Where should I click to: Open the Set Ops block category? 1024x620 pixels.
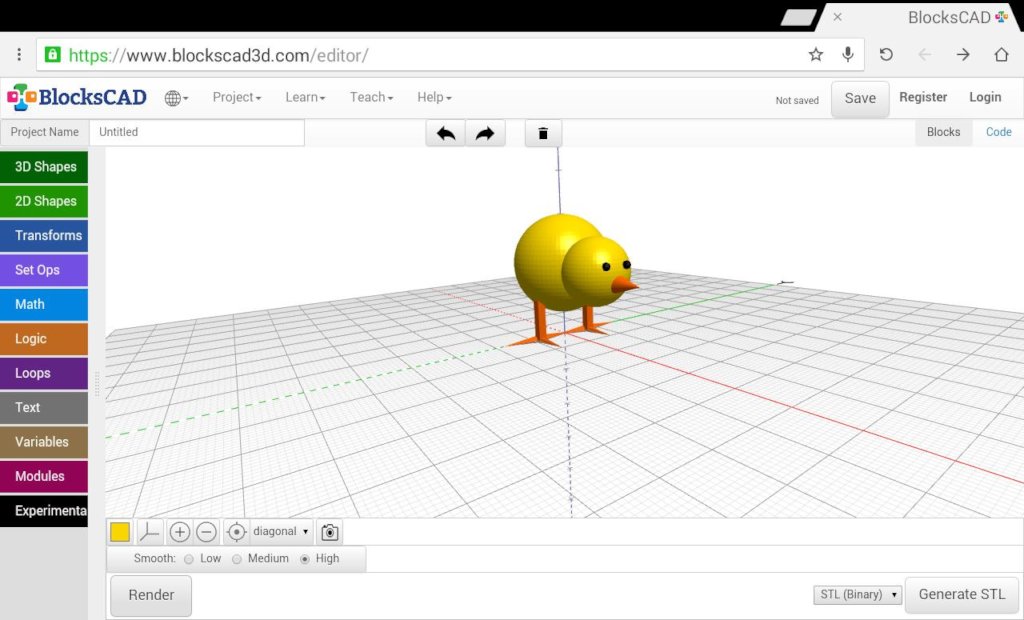point(44,270)
